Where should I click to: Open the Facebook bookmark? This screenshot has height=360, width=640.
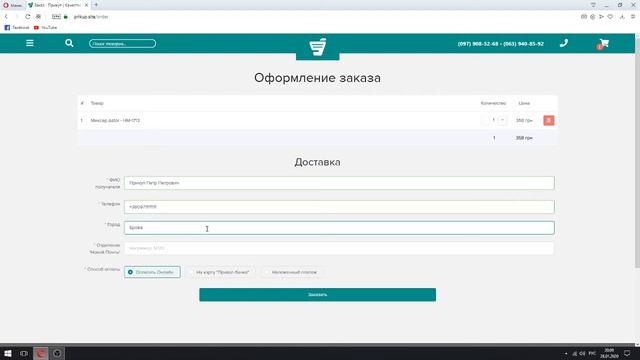(x=17, y=27)
